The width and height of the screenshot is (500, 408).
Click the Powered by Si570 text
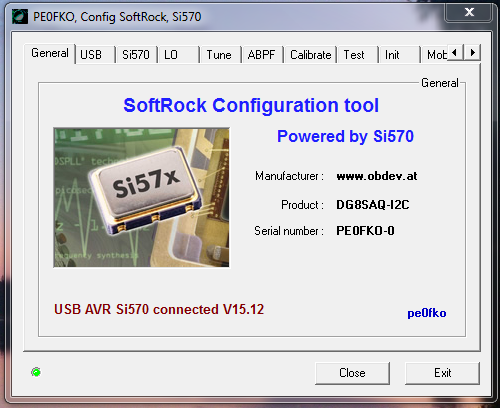coord(345,136)
